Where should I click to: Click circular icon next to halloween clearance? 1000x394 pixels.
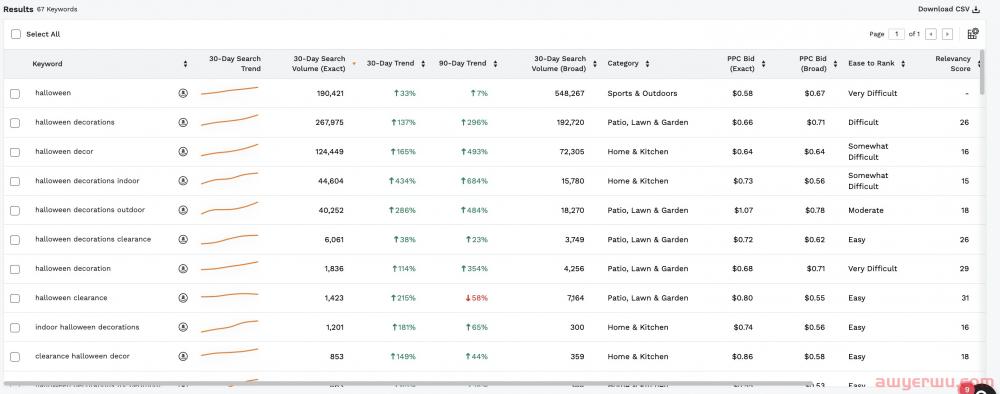[183, 298]
